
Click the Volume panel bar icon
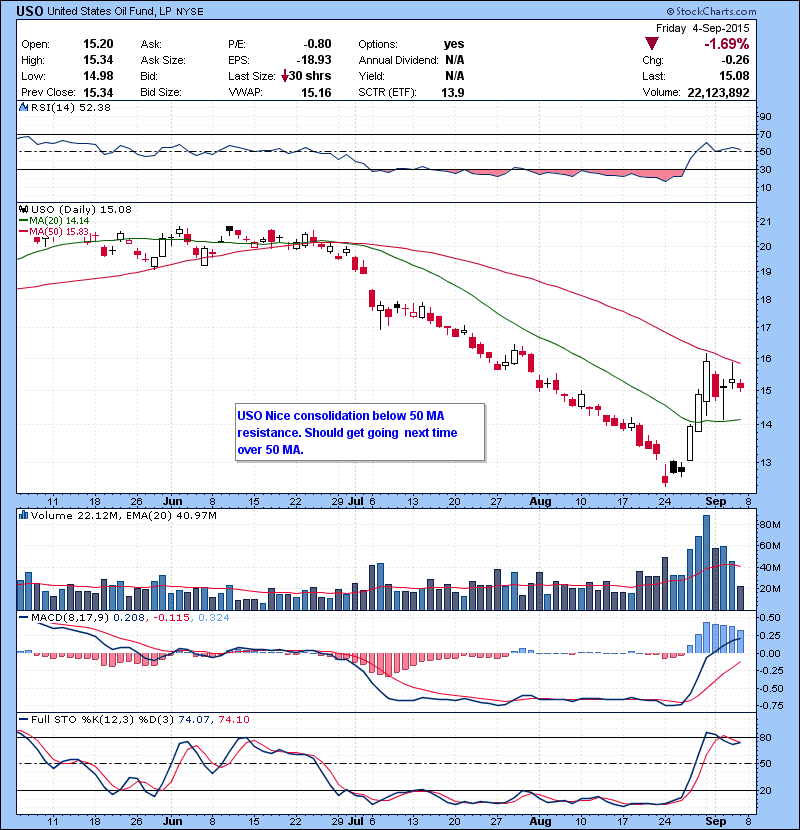pyautogui.click(x=23, y=515)
